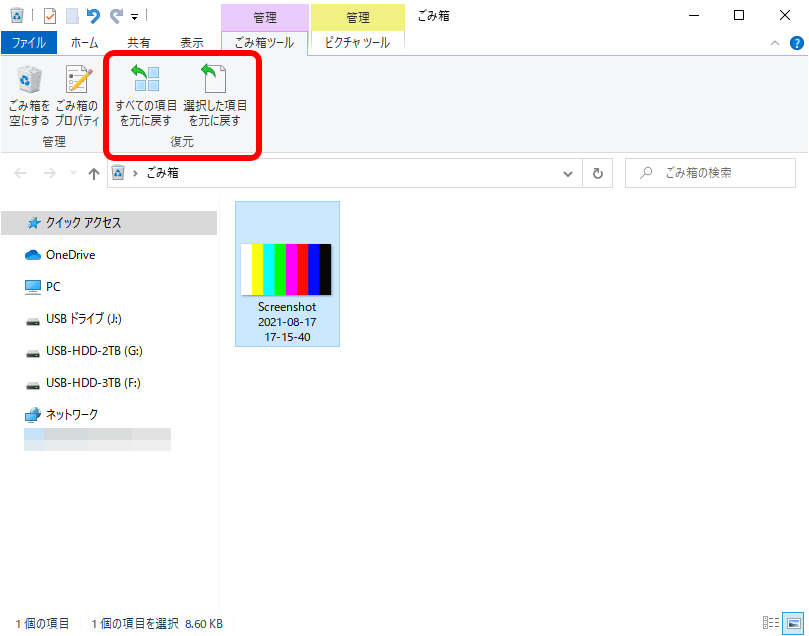
Task: Select the ピクチャ ツール ribbon tab
Action: 357,43
